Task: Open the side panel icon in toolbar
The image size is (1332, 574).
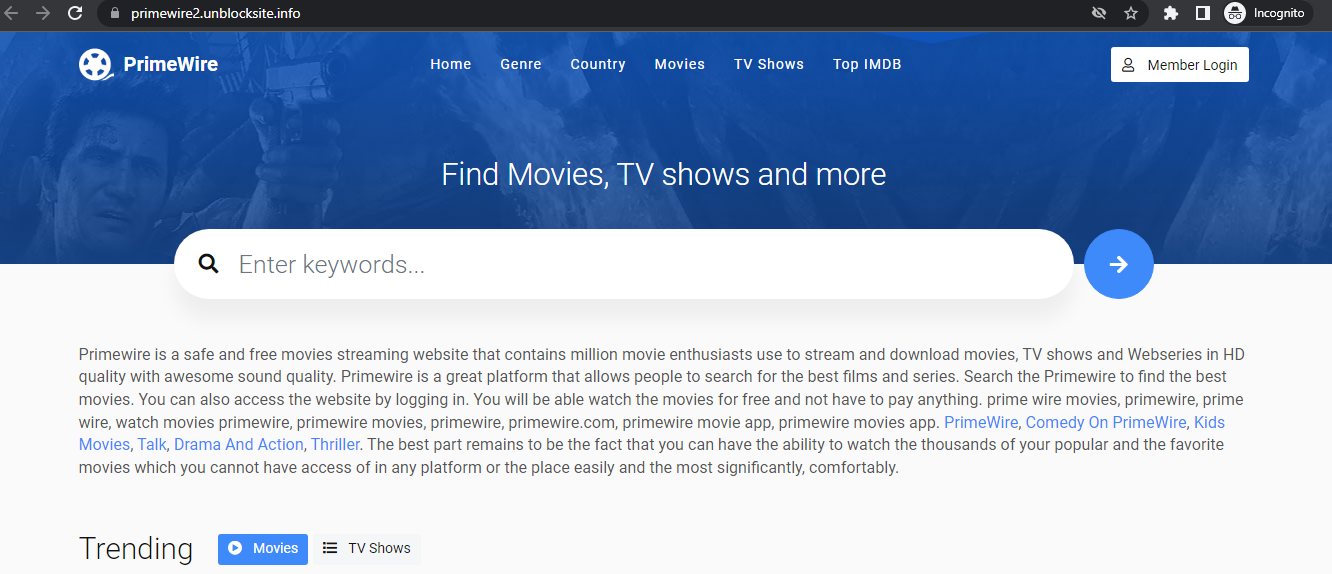Action: 1203,13
